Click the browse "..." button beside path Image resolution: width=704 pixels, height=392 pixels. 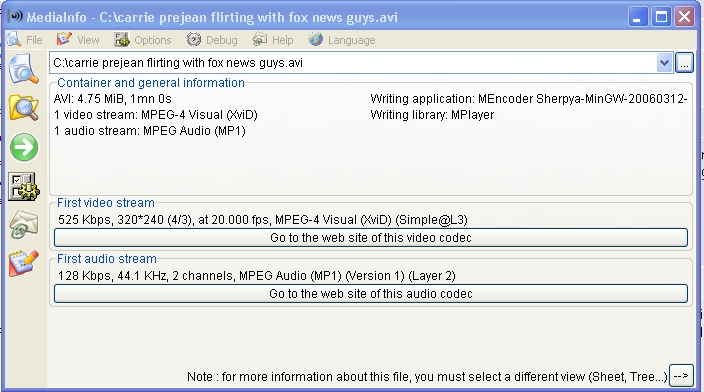pos(684,62)
